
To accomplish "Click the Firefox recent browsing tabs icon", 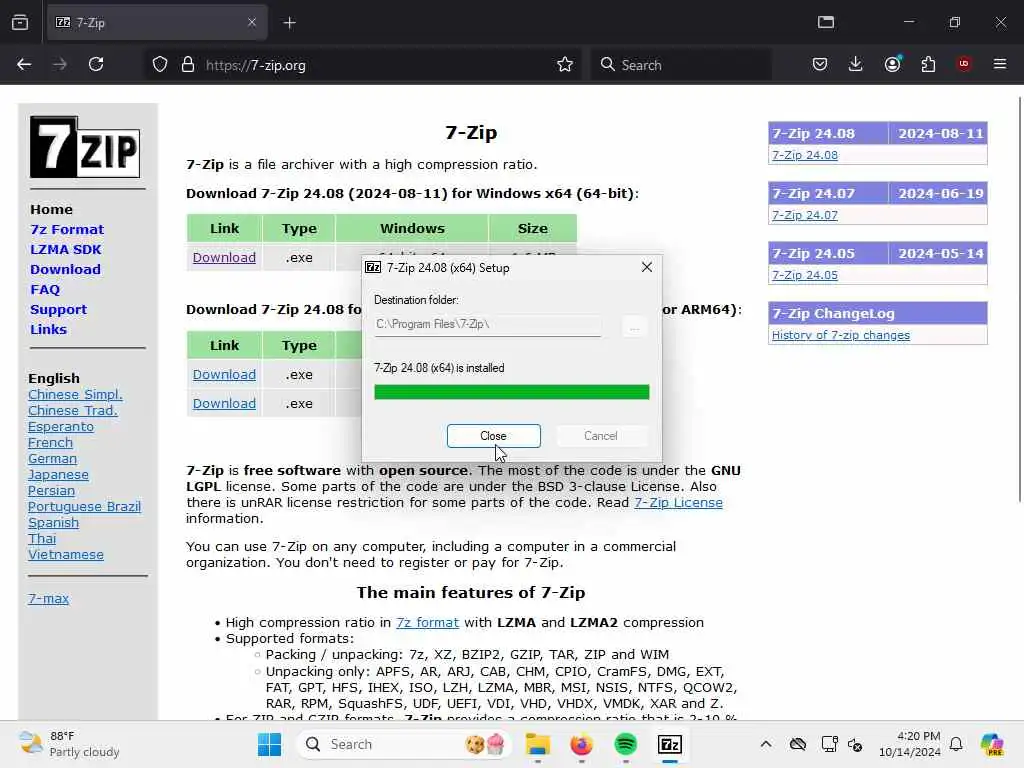I will click(20, 23).
